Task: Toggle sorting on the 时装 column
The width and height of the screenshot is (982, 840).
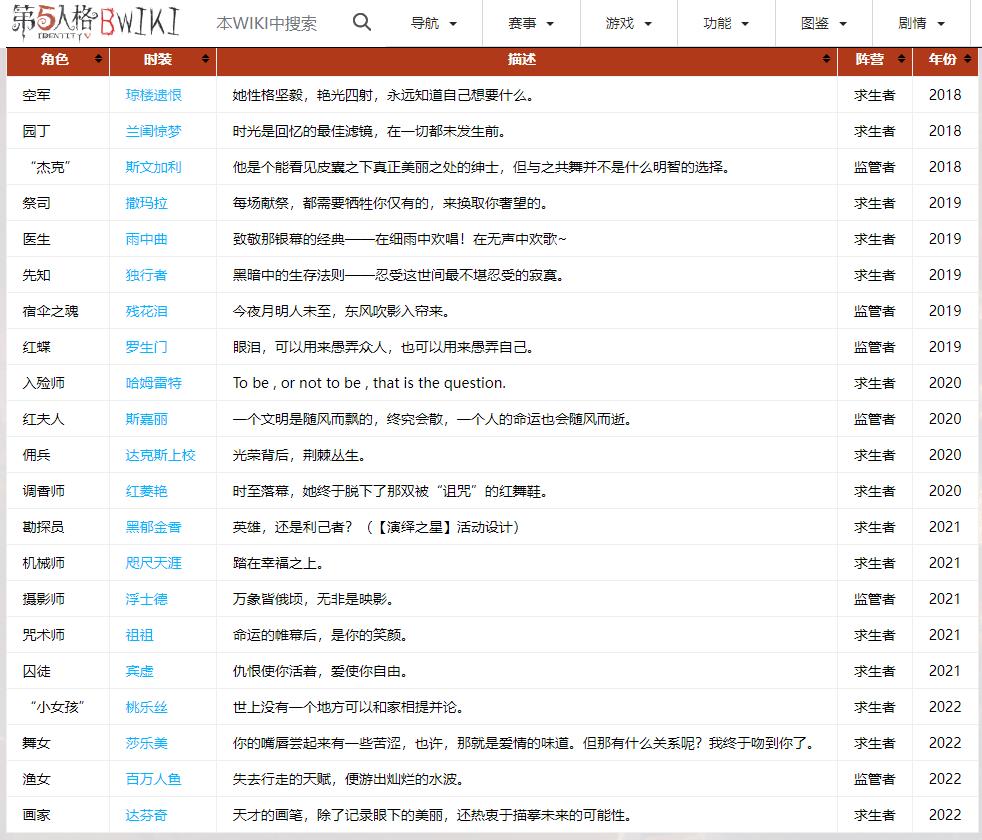Action: point(203,60)
